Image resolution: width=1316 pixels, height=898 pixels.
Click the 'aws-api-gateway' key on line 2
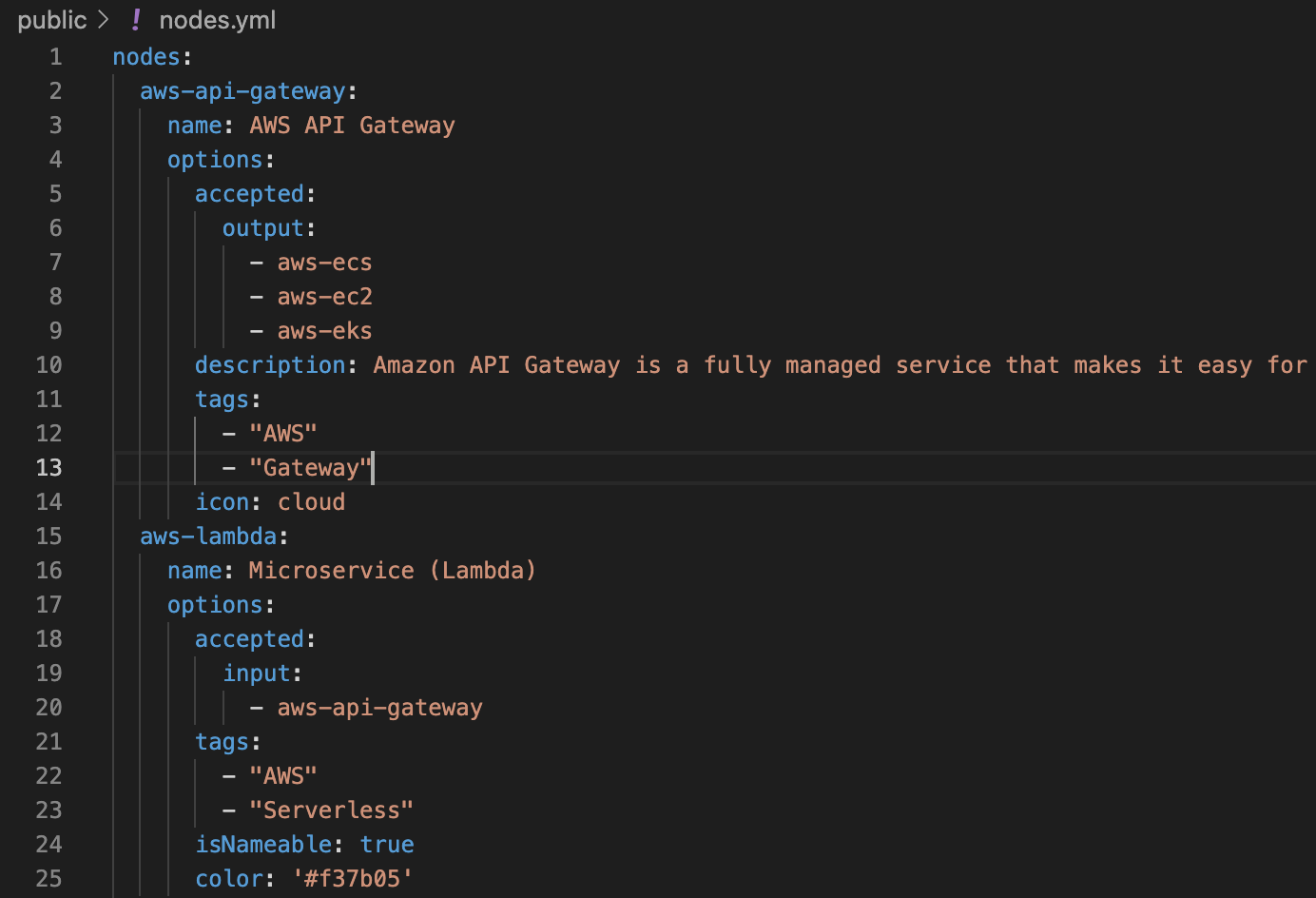pos(242,91)
